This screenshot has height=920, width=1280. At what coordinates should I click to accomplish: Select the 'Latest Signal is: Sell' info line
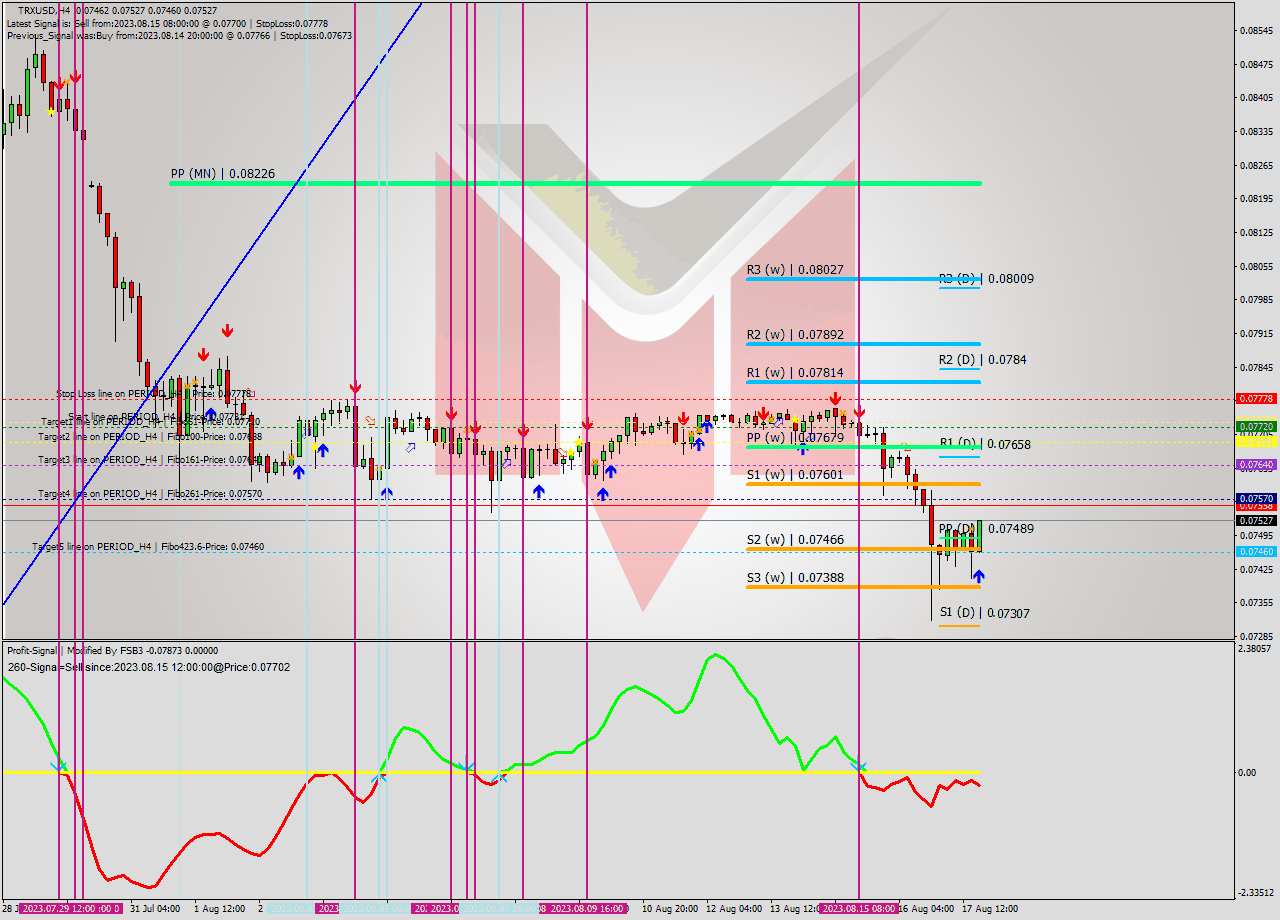pyautogui.click(x=165, y=22)
